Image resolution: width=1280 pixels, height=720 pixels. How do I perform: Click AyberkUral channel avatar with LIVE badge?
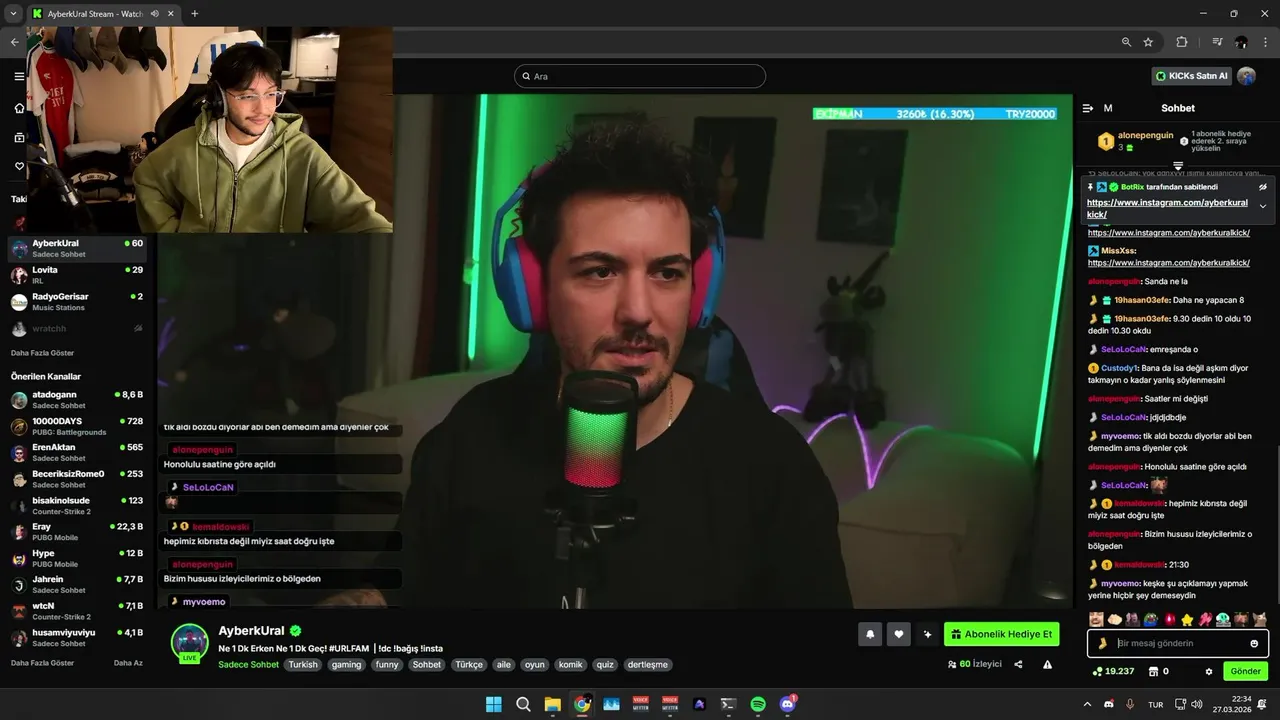[190, 643]
